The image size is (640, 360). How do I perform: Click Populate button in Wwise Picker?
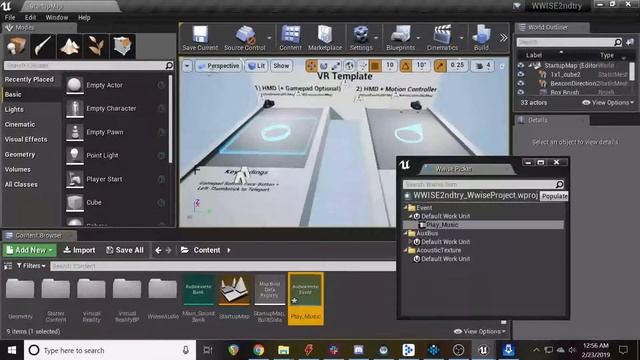coord(554,196)
